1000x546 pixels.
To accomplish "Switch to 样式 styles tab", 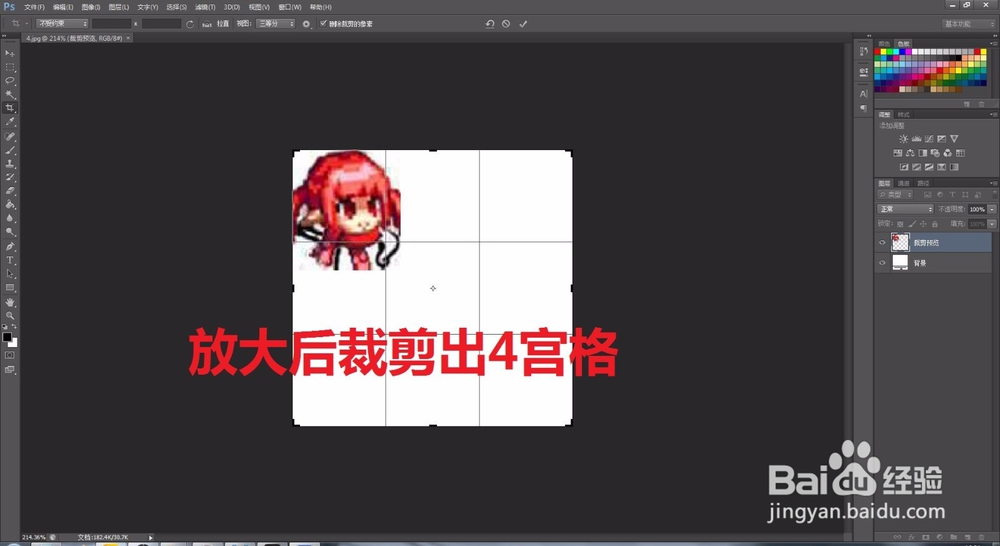I will pos(904,114).
